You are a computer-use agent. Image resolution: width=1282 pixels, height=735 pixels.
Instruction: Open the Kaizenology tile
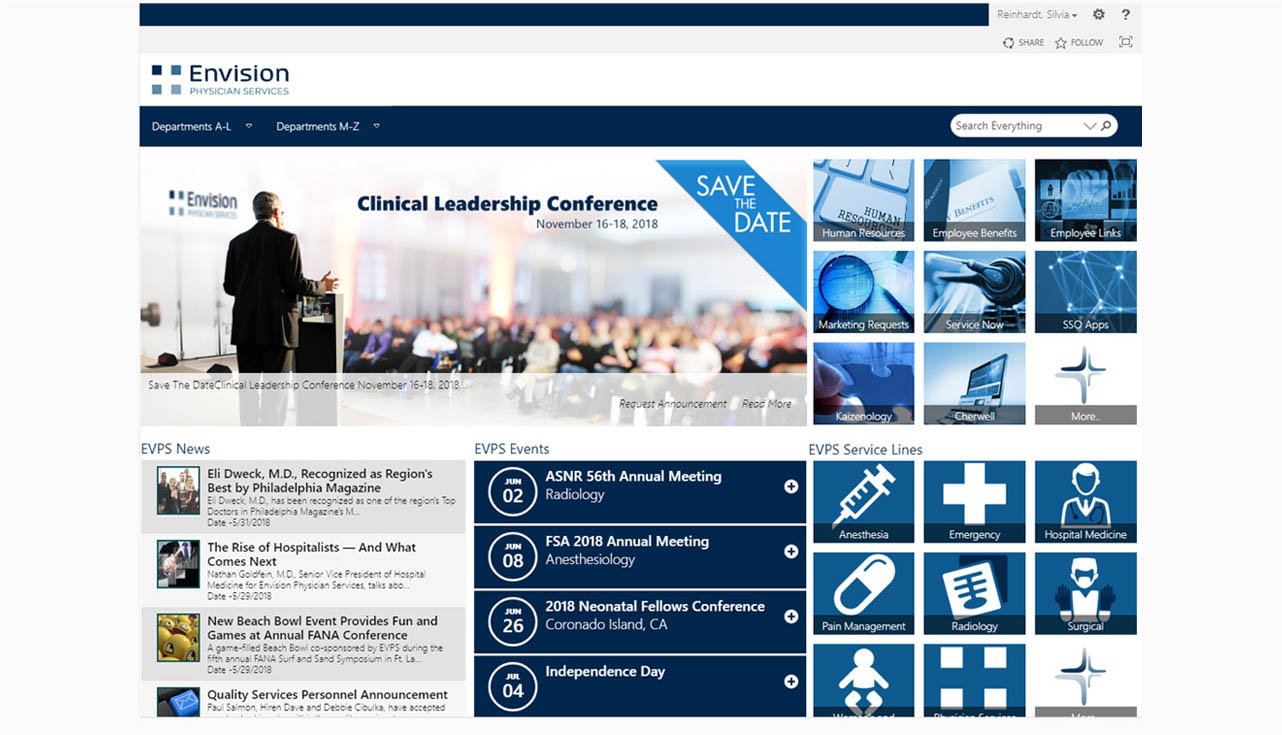(863, 384)
